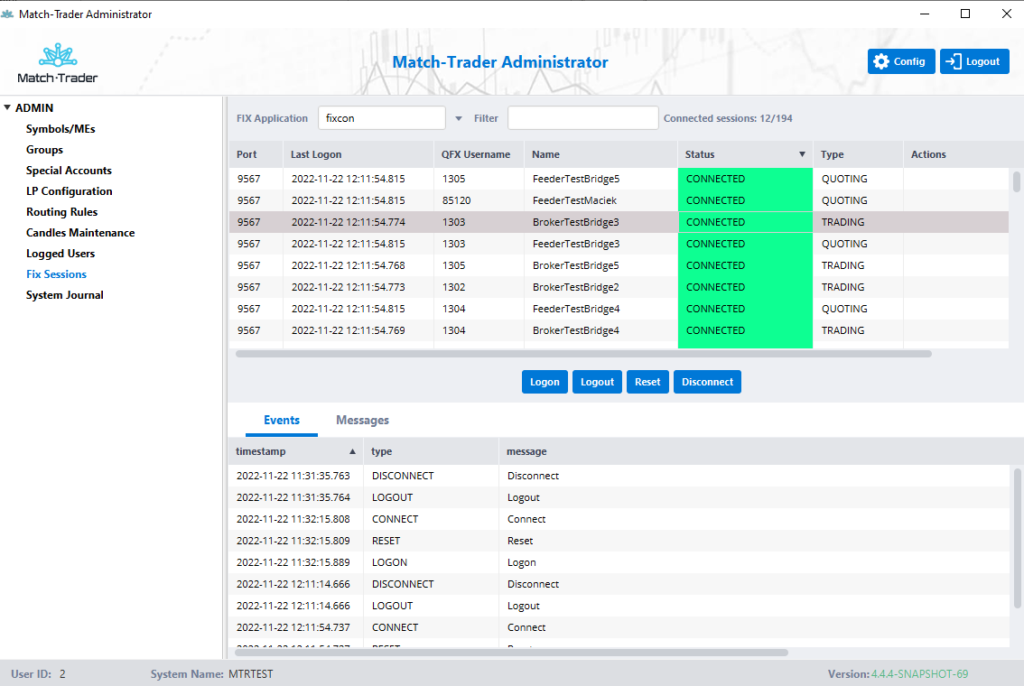
Task: Maximize the Match-Trader Administrator window
Action: (x=965, y=14)
